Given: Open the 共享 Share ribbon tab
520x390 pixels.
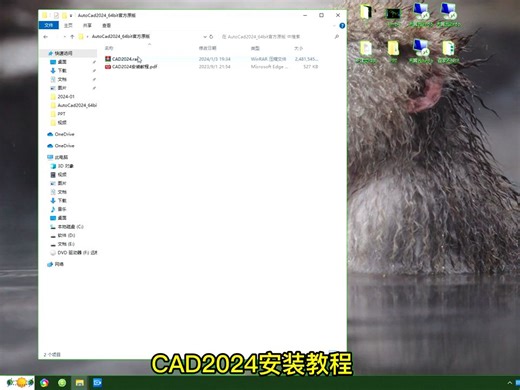Looking at the screenshot, I should pos(87,25).
